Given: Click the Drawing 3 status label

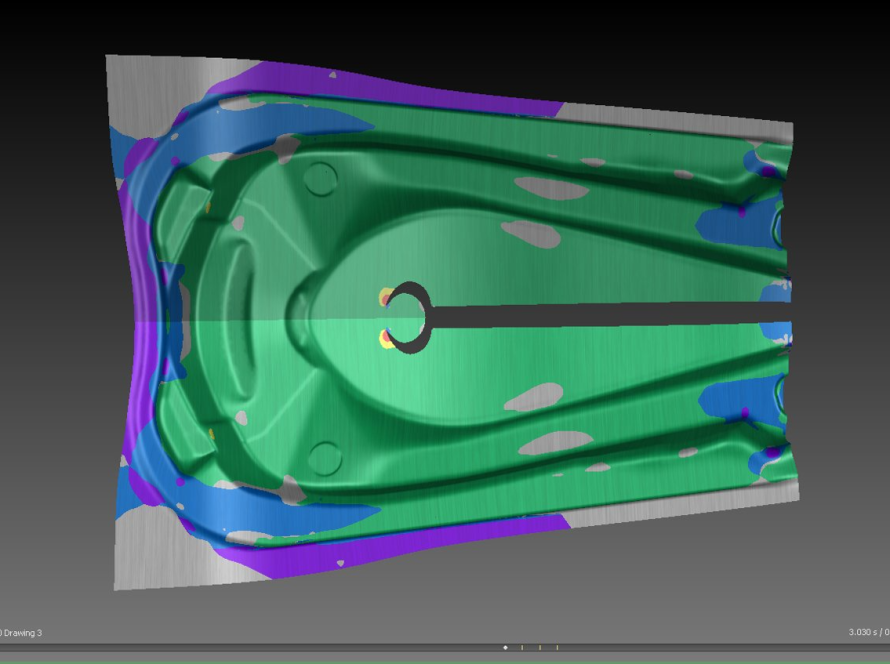Looking at the screenshot, I should (21, 633).
